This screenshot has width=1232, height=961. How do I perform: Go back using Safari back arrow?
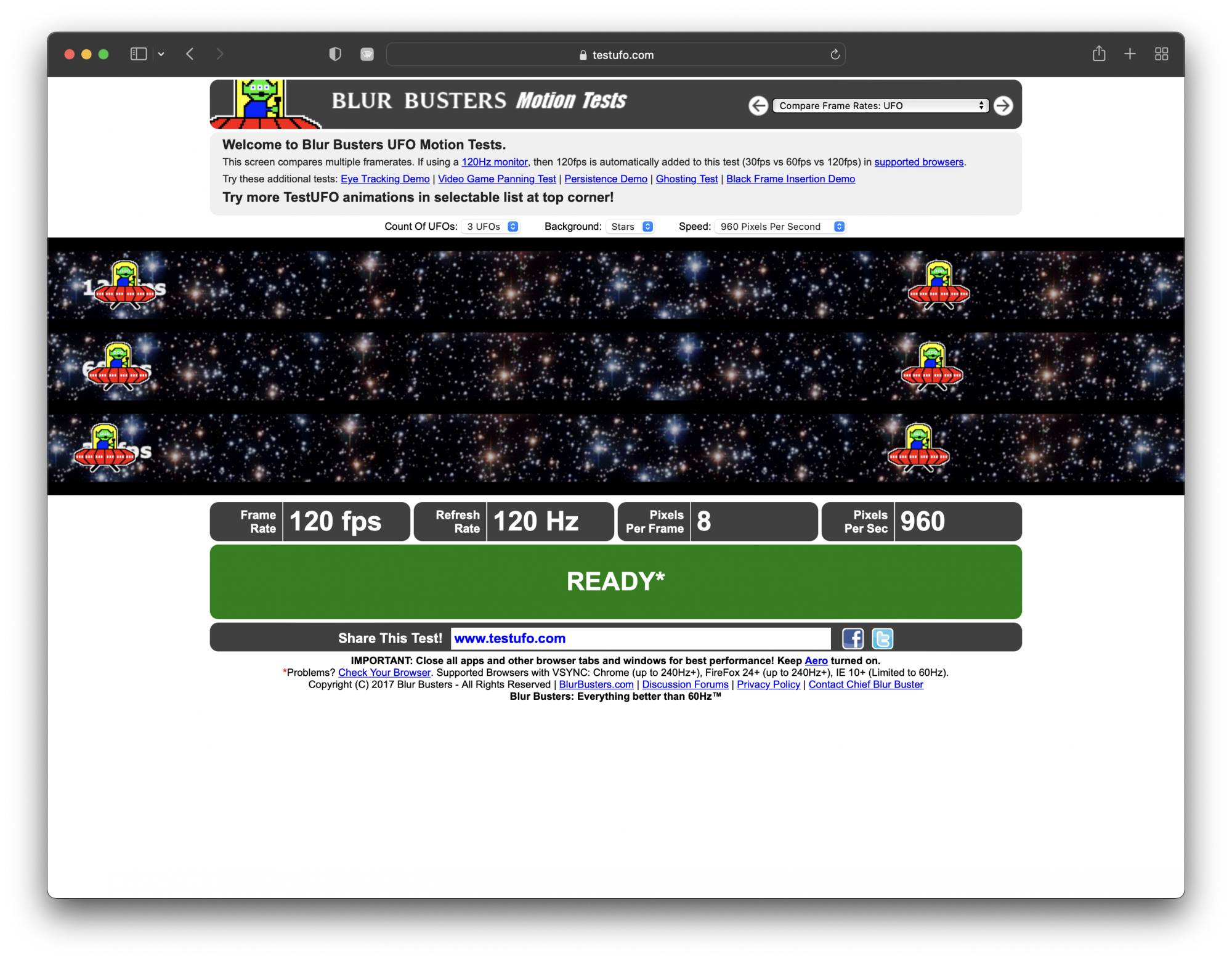point(190,54)
